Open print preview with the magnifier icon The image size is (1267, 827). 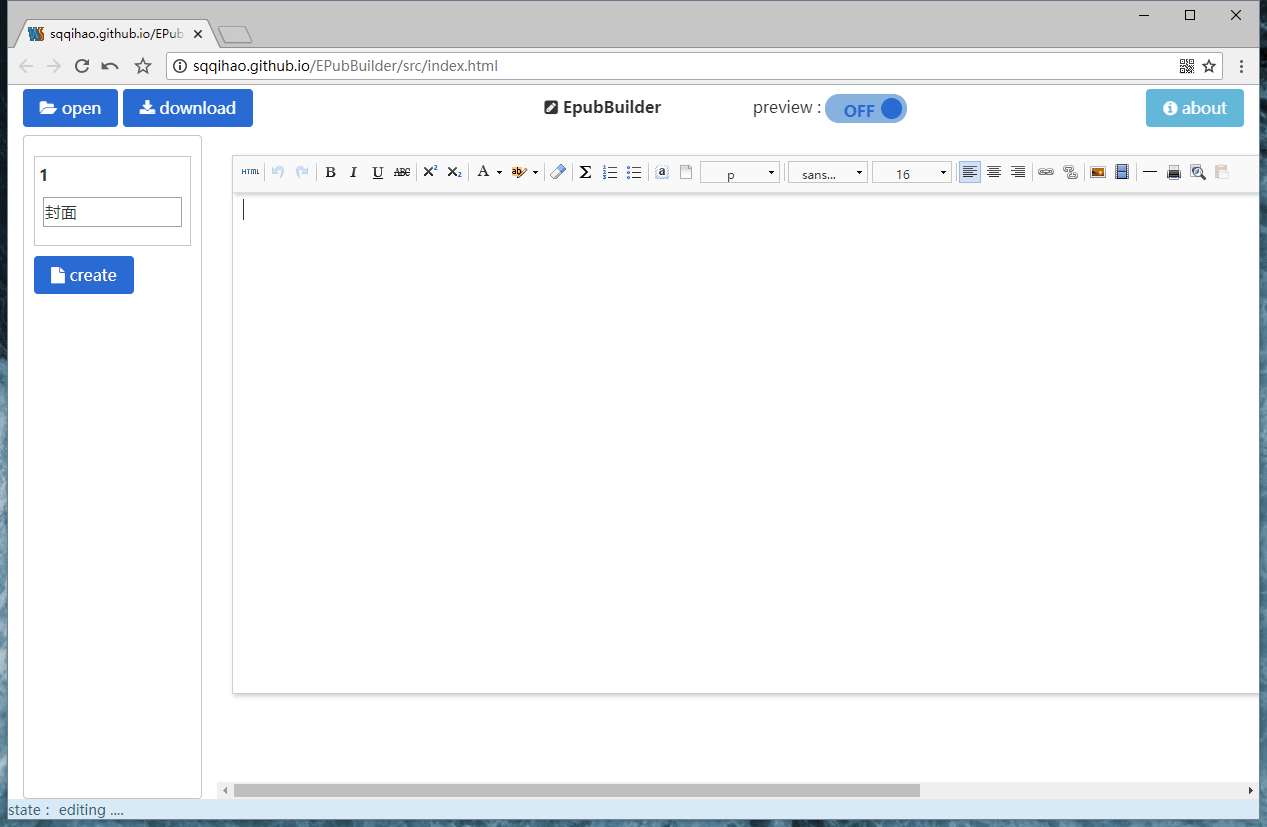pos(1197,171)
